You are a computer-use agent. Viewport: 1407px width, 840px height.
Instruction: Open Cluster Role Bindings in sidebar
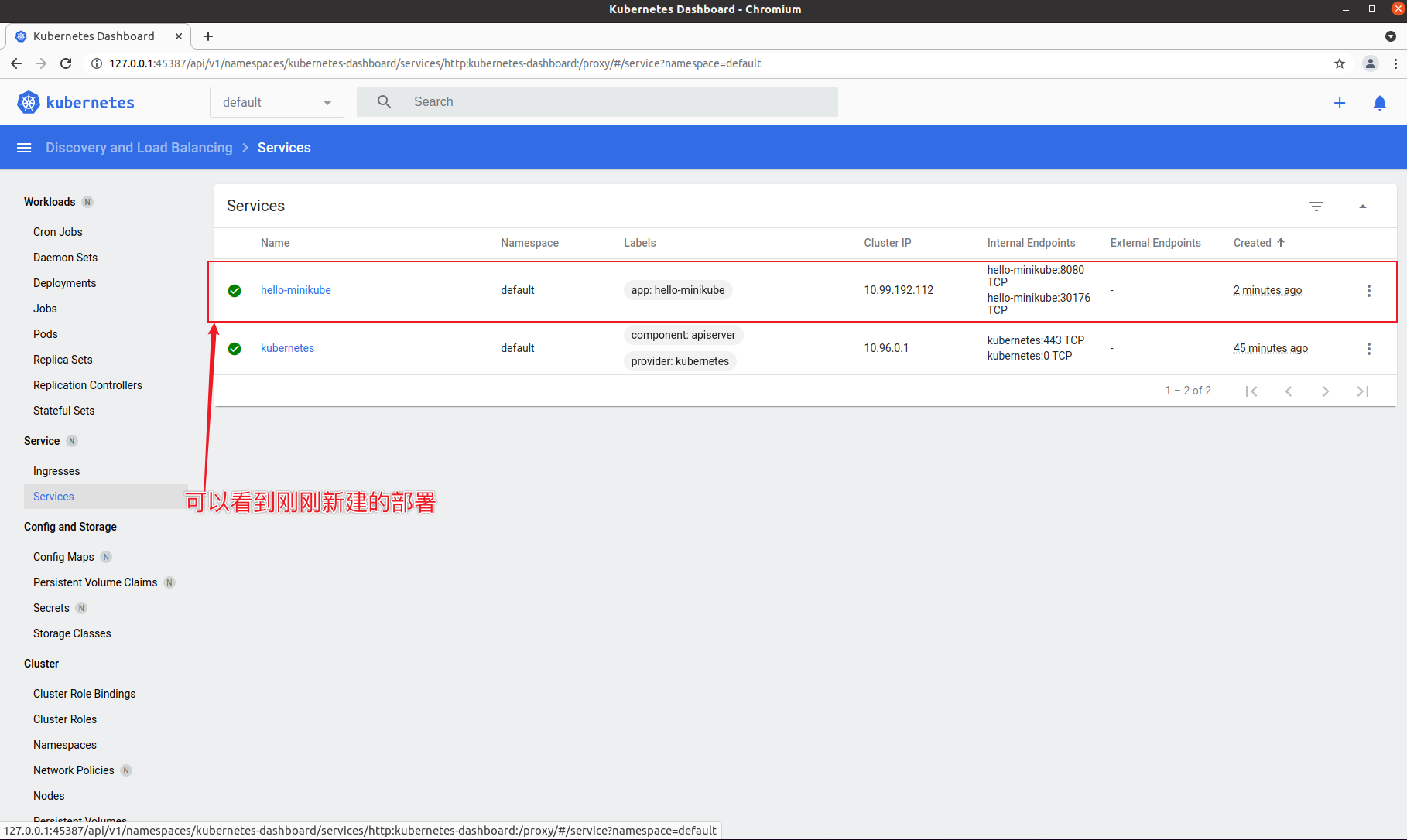(84, 694)
